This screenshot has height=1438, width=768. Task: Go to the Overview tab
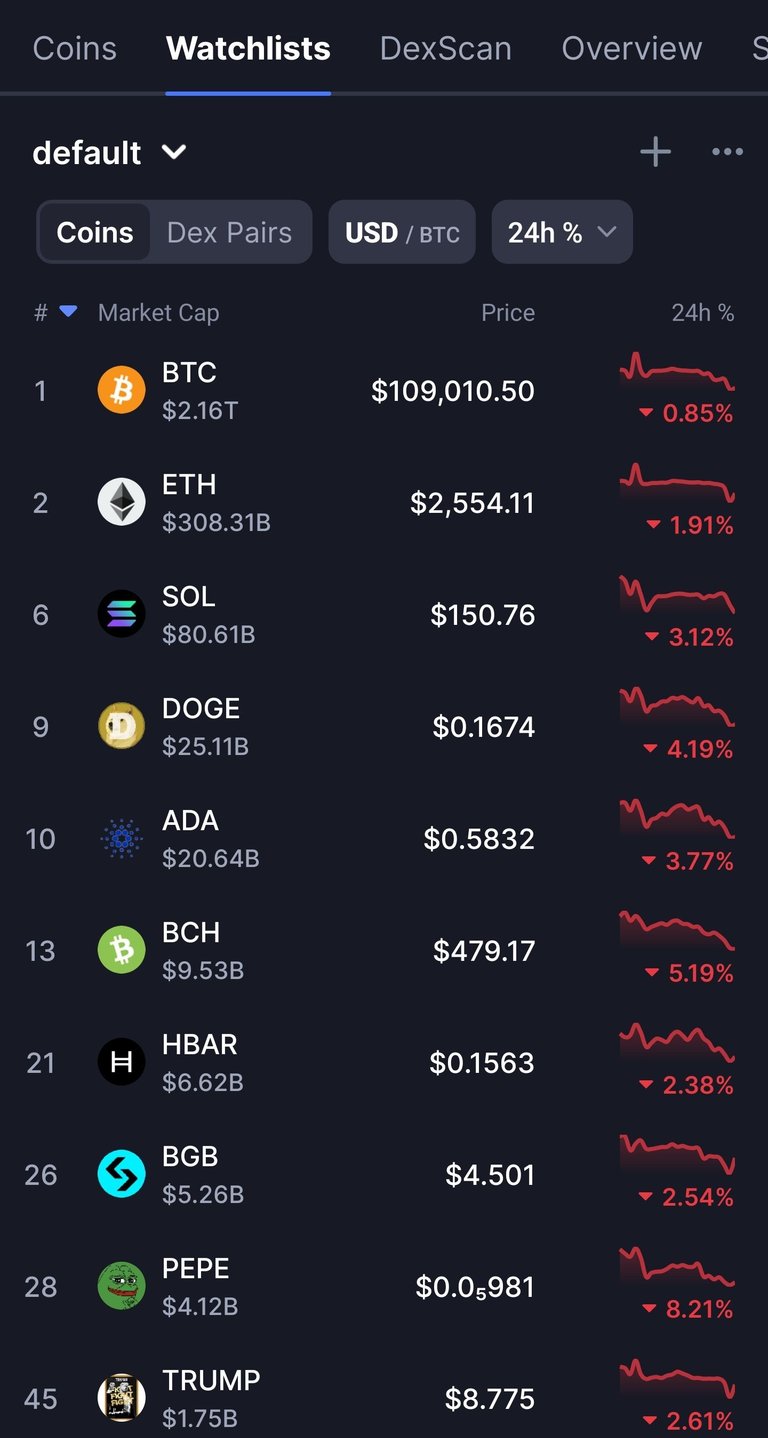(x=632, y=48)
